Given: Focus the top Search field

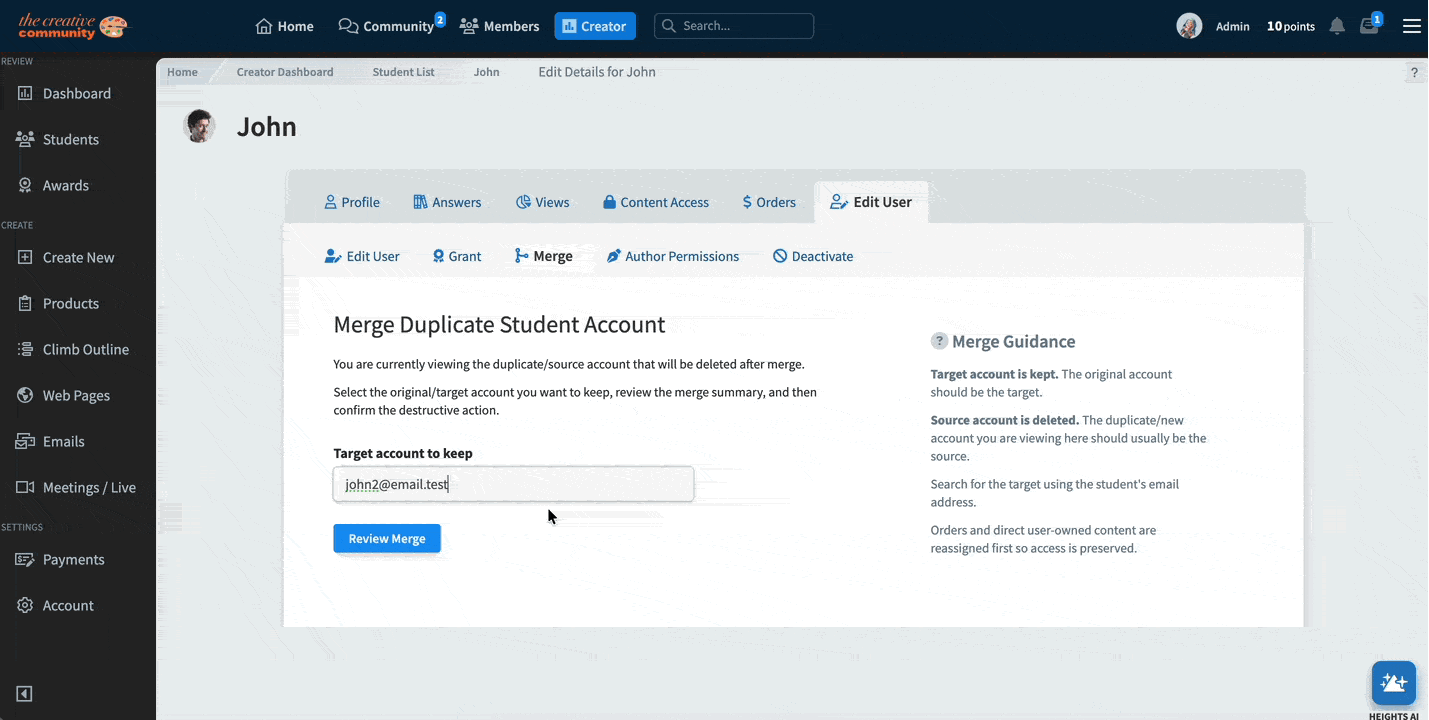Looking at the screenshot, I should pyautogui.click(x=734, y=26).
